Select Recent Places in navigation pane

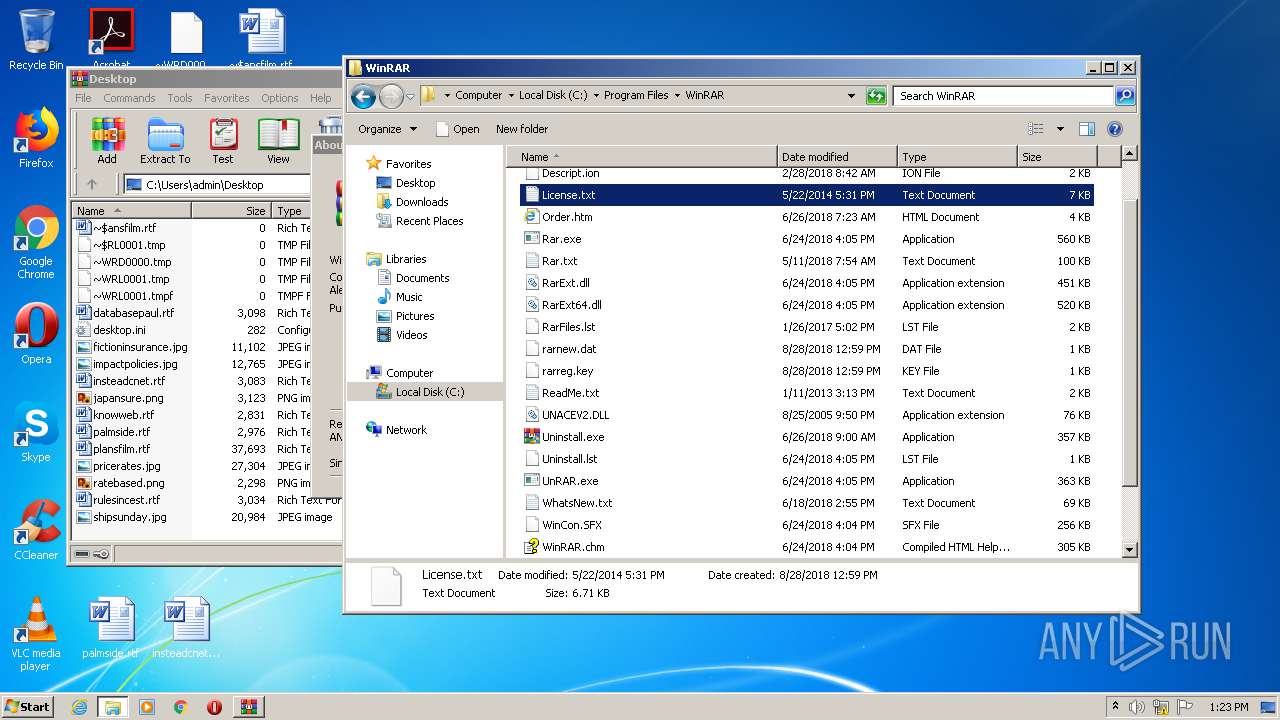tap(429, 221)
